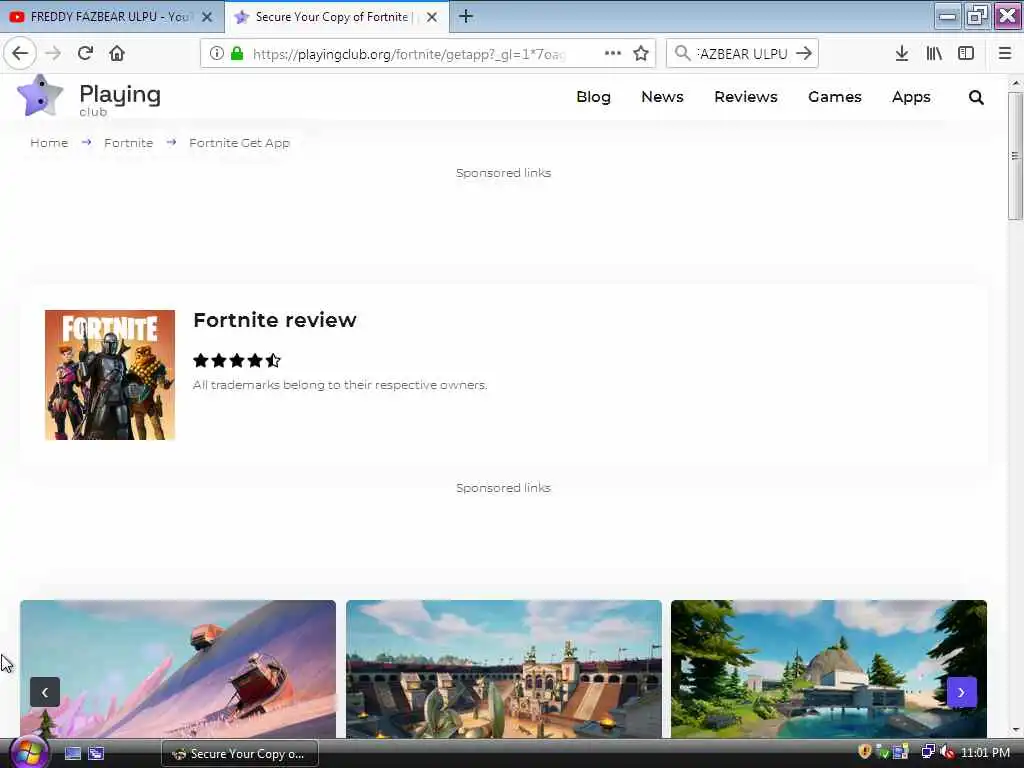1024x768 pixels.
Task: Go to Home breadcrumb link
Action: click(x=49, y=143)
